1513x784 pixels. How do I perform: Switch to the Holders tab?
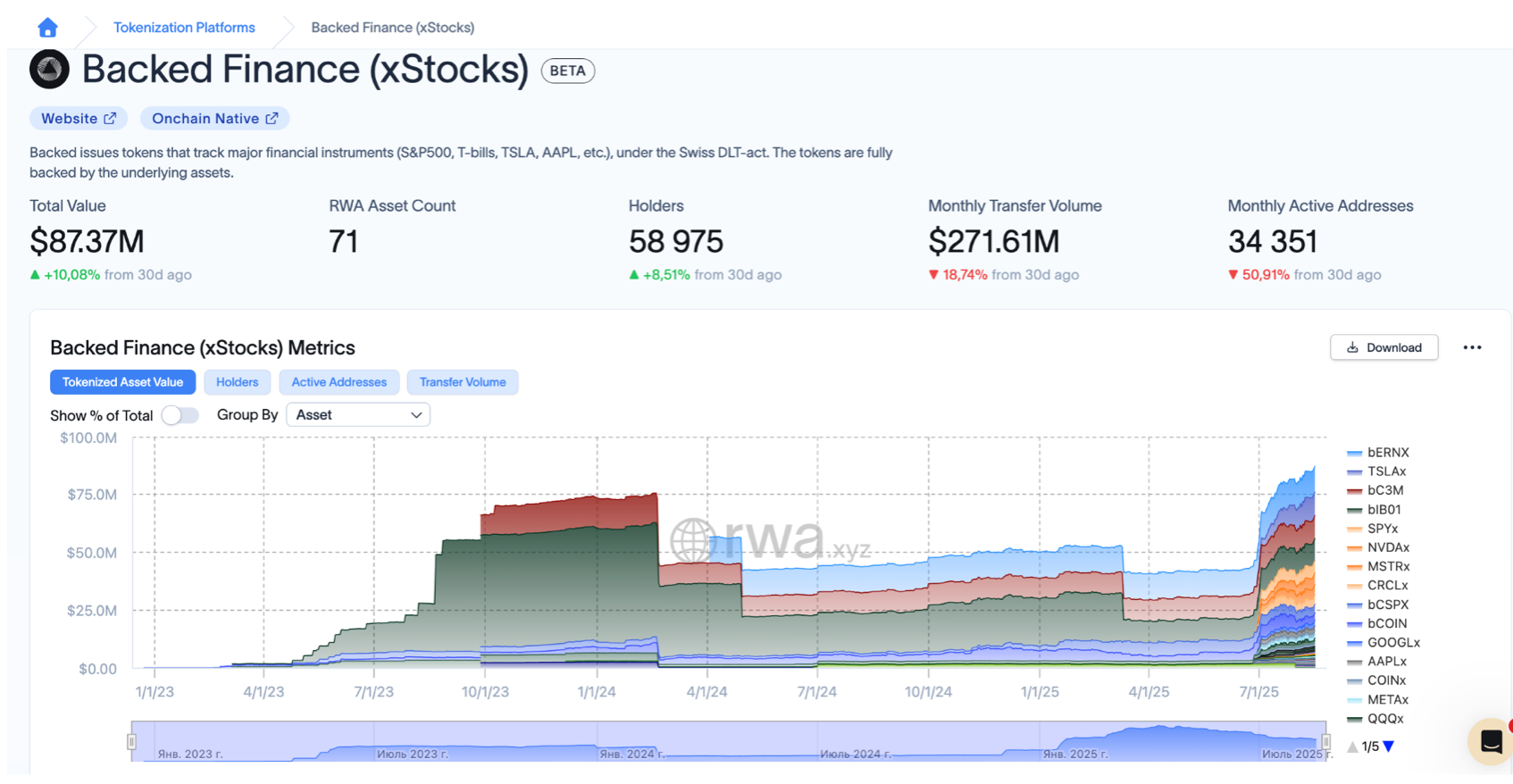coord(237,382)
